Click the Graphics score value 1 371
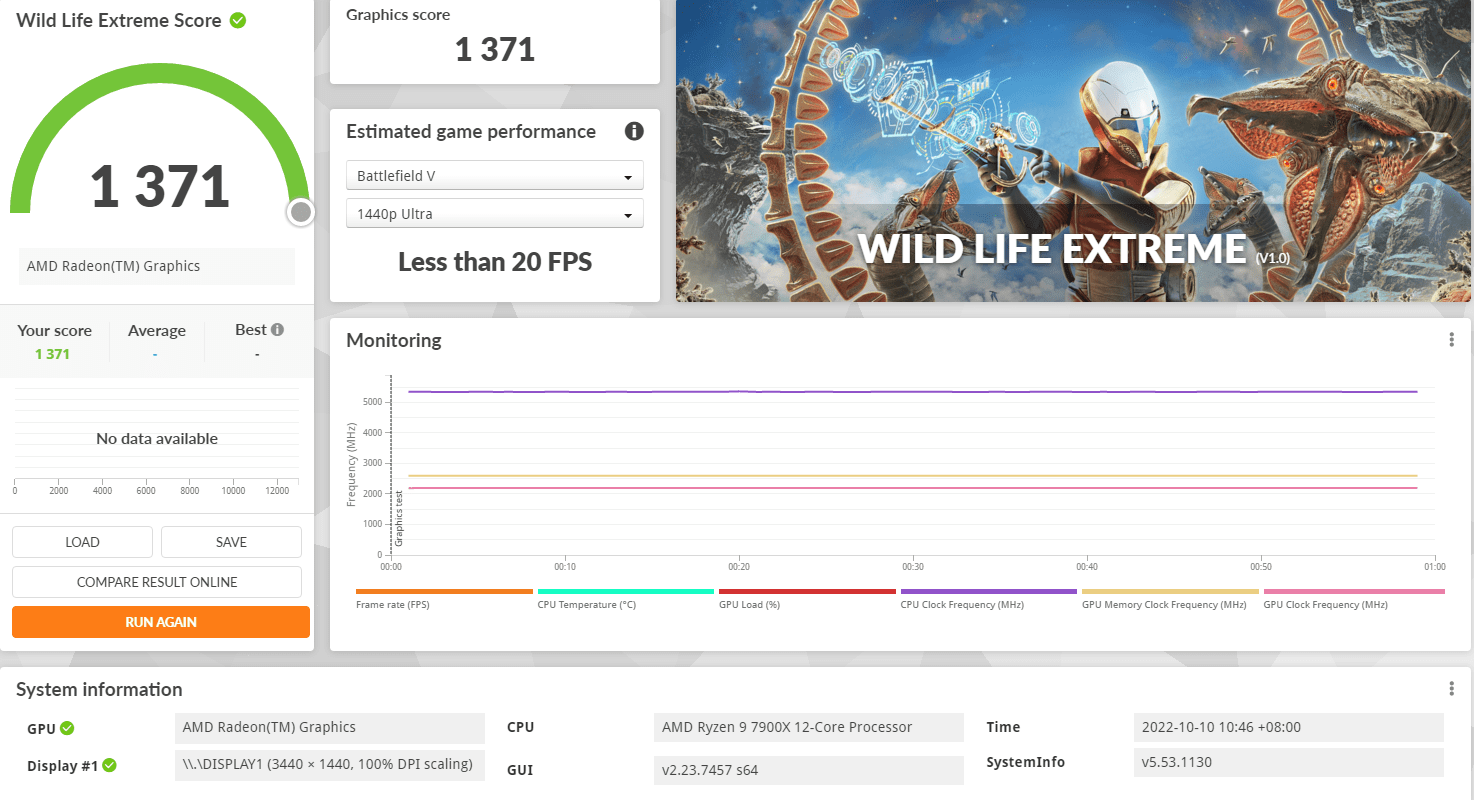The width and height of the screenshot is (1474, 800). [495, 49]
